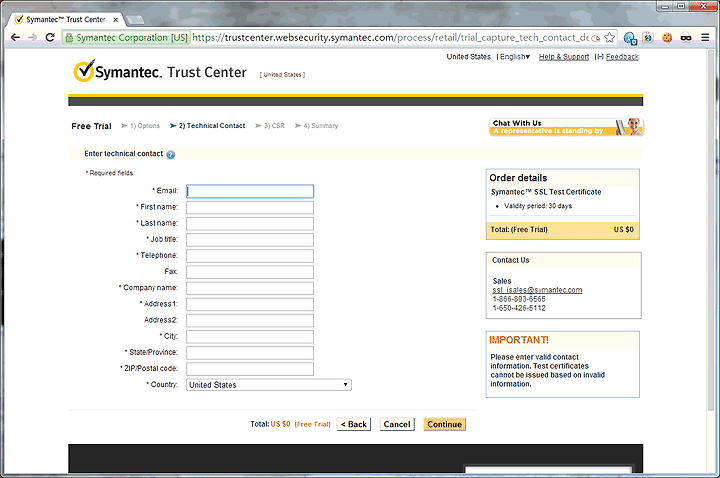The width and height of the screenshot is (720, 478).
Task: Click the IMPORTANT! heading
Action: [x=519, y=340]
